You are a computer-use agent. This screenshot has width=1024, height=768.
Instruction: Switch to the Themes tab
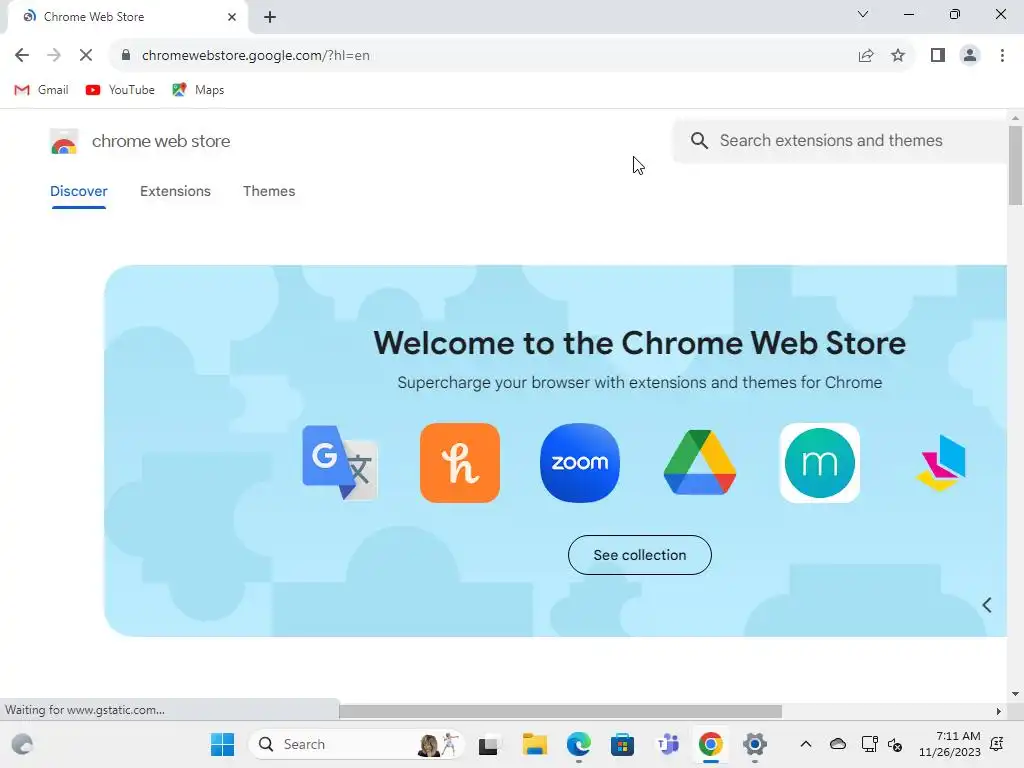tap(269, 191)
